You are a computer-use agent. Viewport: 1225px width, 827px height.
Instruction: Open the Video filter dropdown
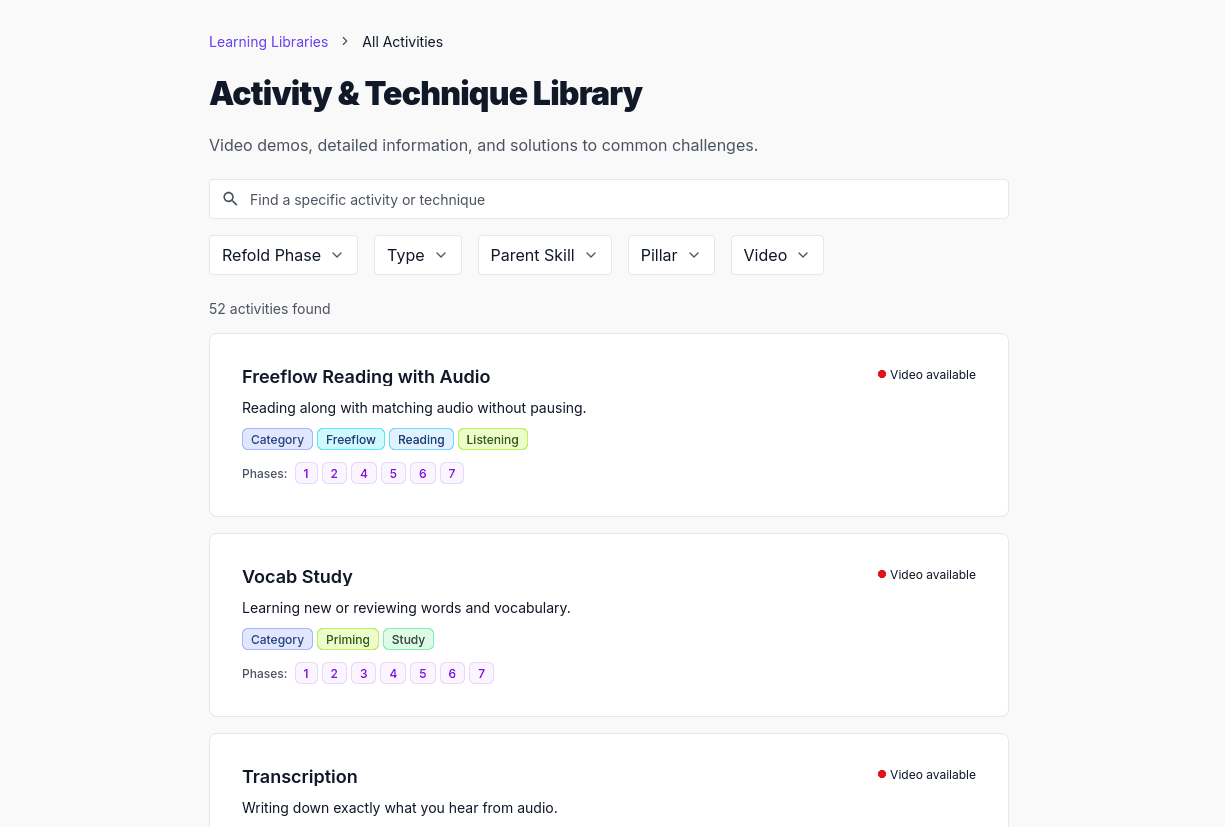[777, 255]
